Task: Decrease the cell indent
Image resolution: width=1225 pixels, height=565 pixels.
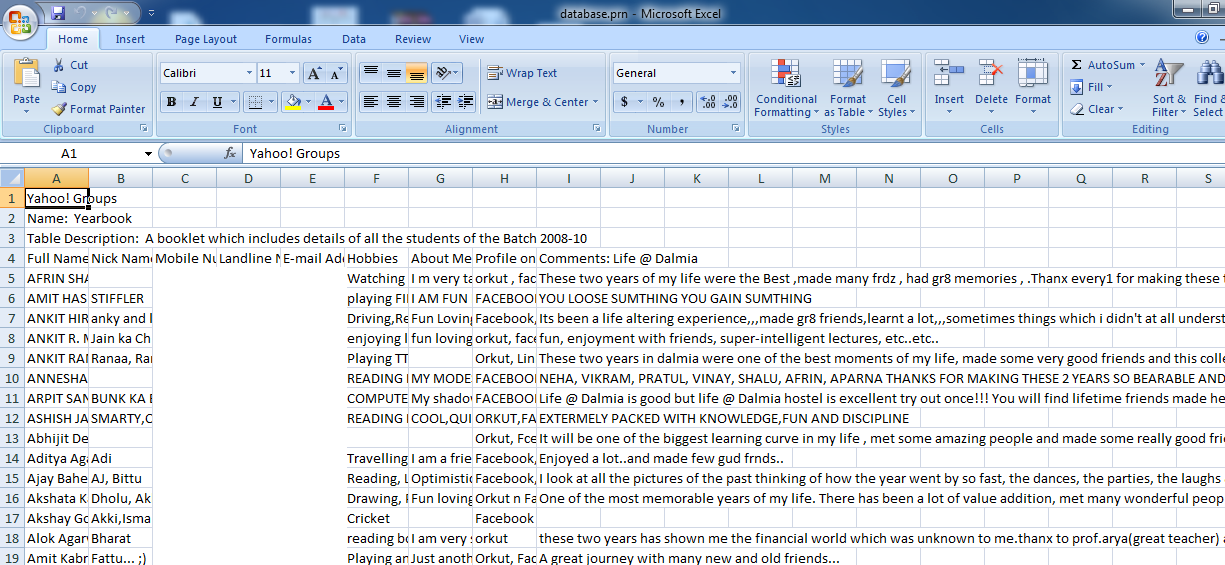Action: tap(444, 102)
